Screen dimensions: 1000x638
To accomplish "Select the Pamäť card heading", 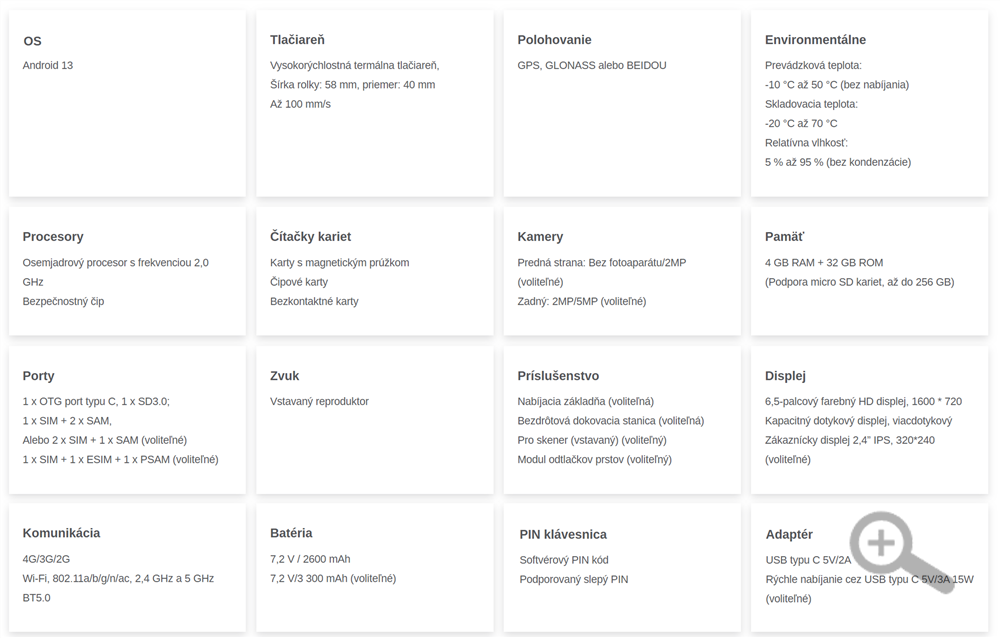I will (x=784, y=237).
